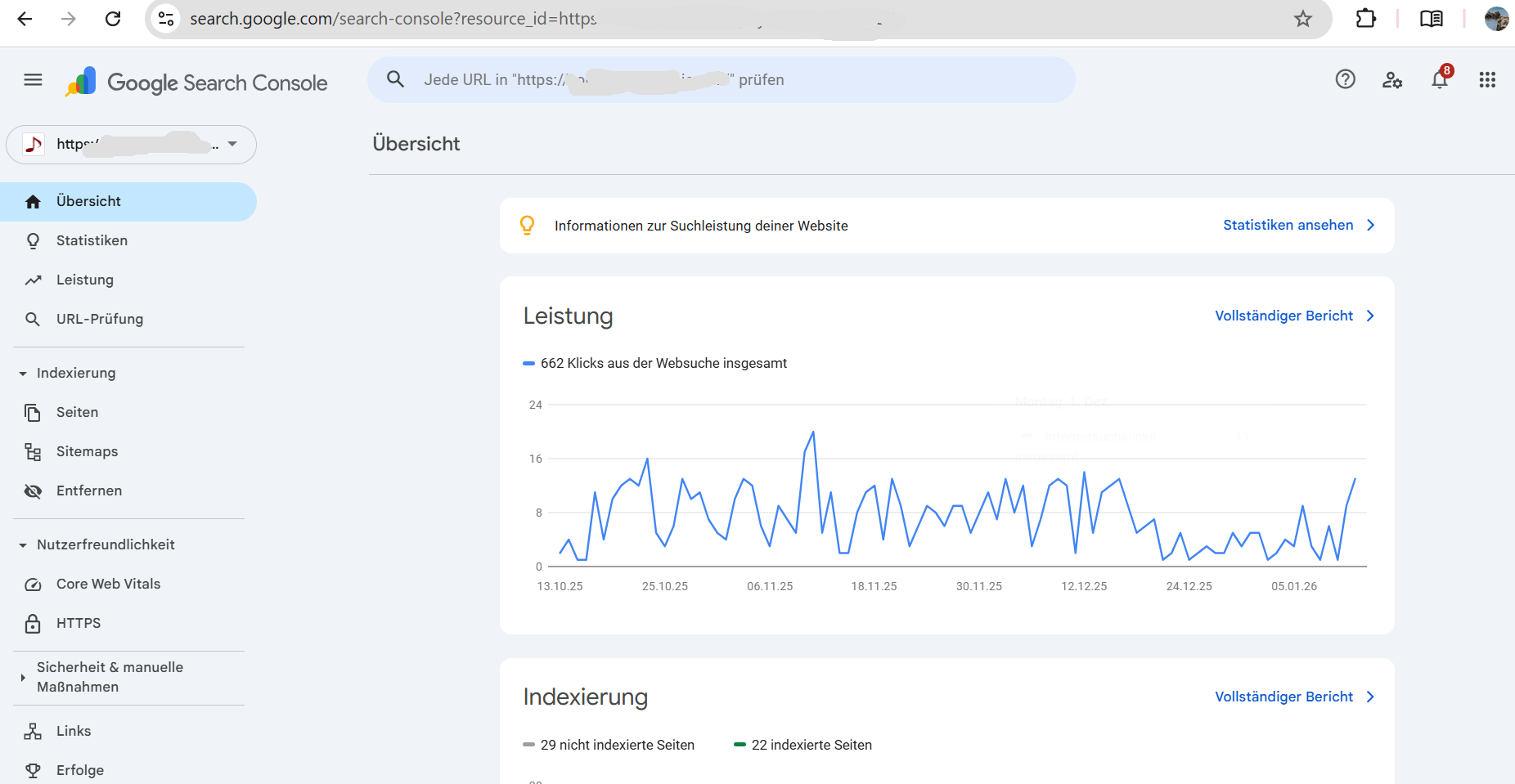Screen dimensions: 1515x784
Task: Open Sitemaps in the sidebar
Action: [x=87, y=451]
